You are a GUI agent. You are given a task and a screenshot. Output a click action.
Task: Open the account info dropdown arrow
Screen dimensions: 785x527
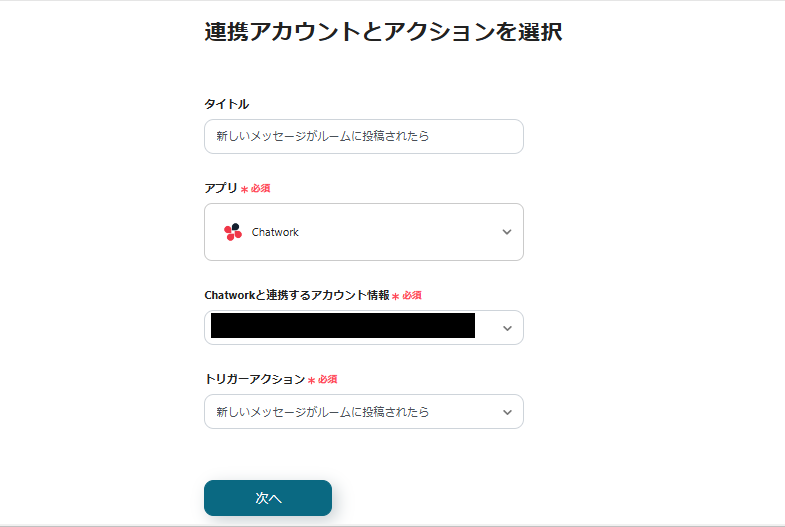click(x=506, y=327)
